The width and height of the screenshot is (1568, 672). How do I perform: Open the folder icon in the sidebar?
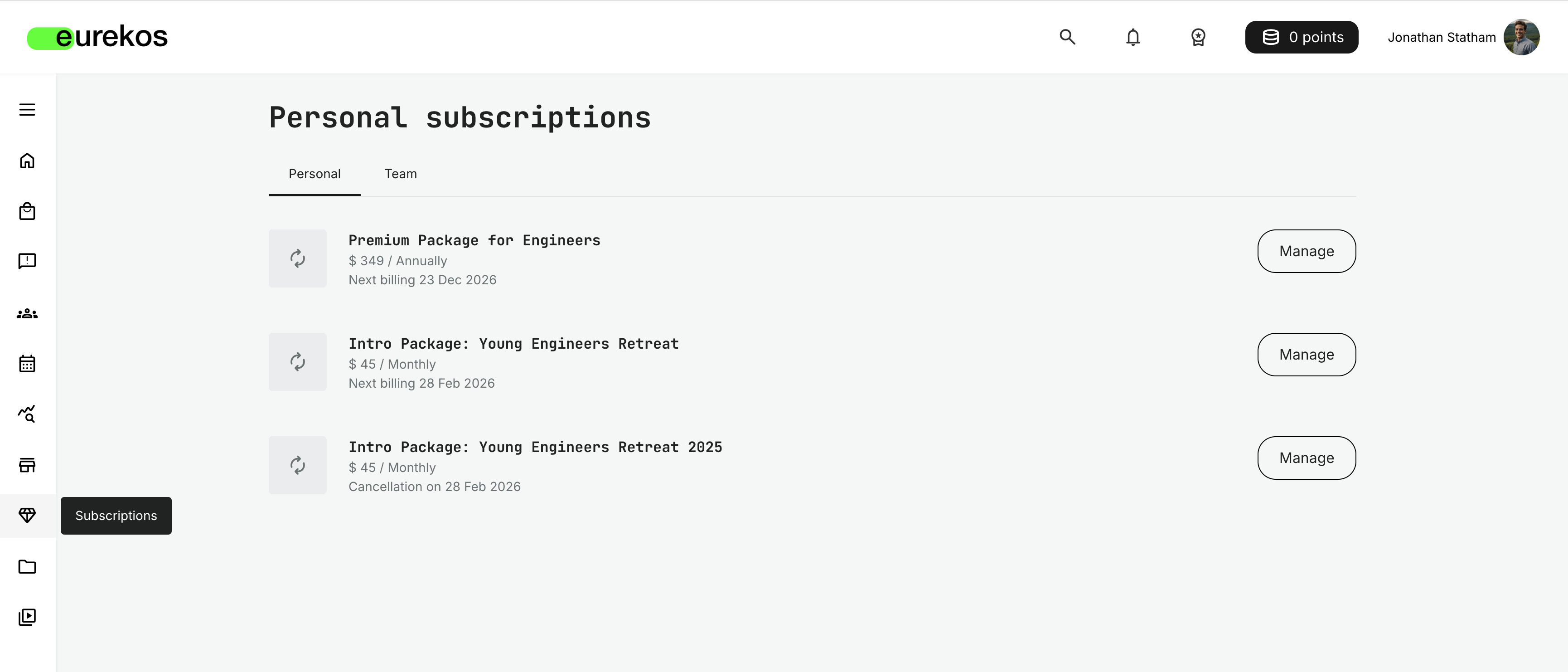(27, 567)
